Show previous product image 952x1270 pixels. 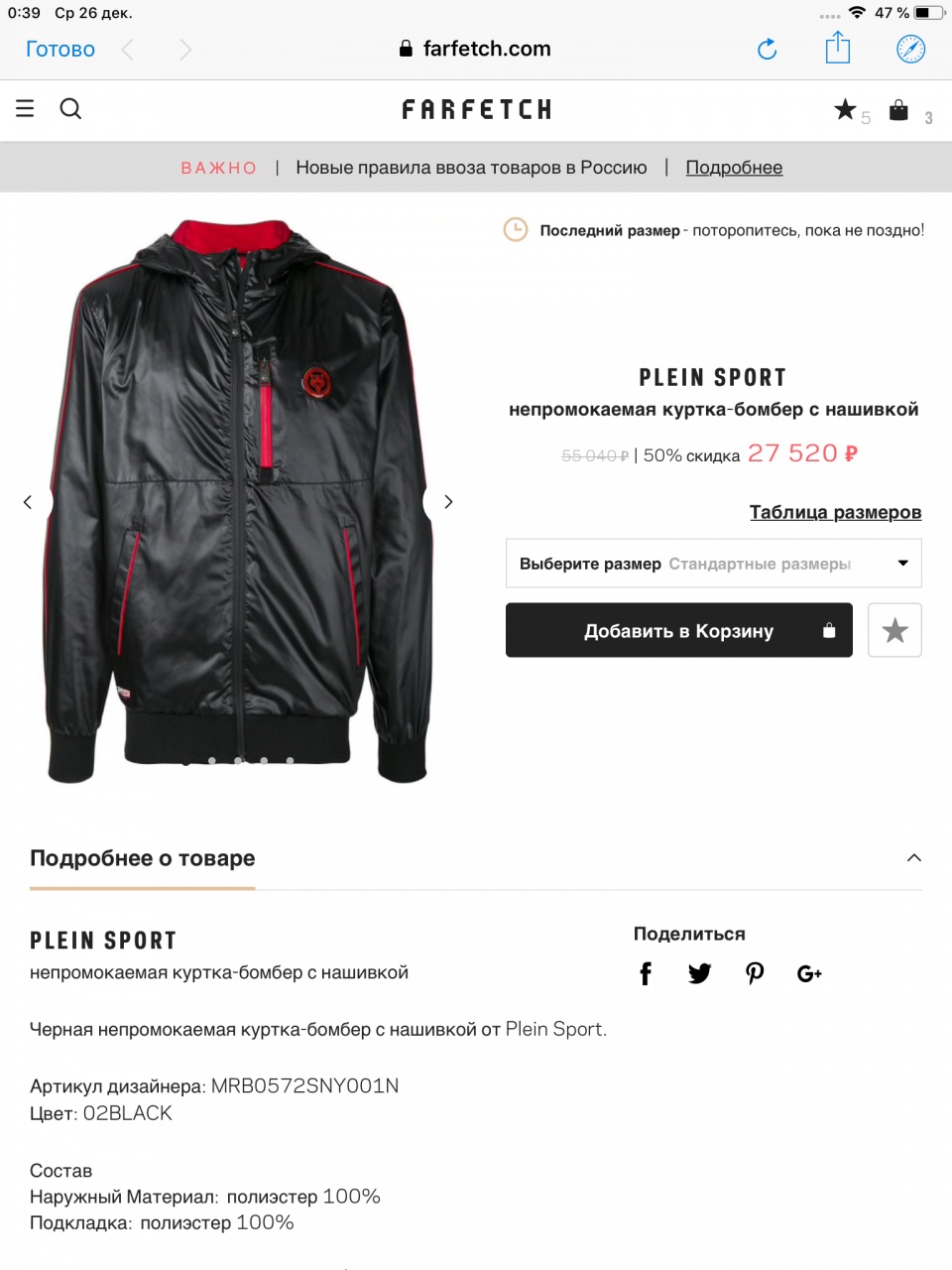[28, 502]
